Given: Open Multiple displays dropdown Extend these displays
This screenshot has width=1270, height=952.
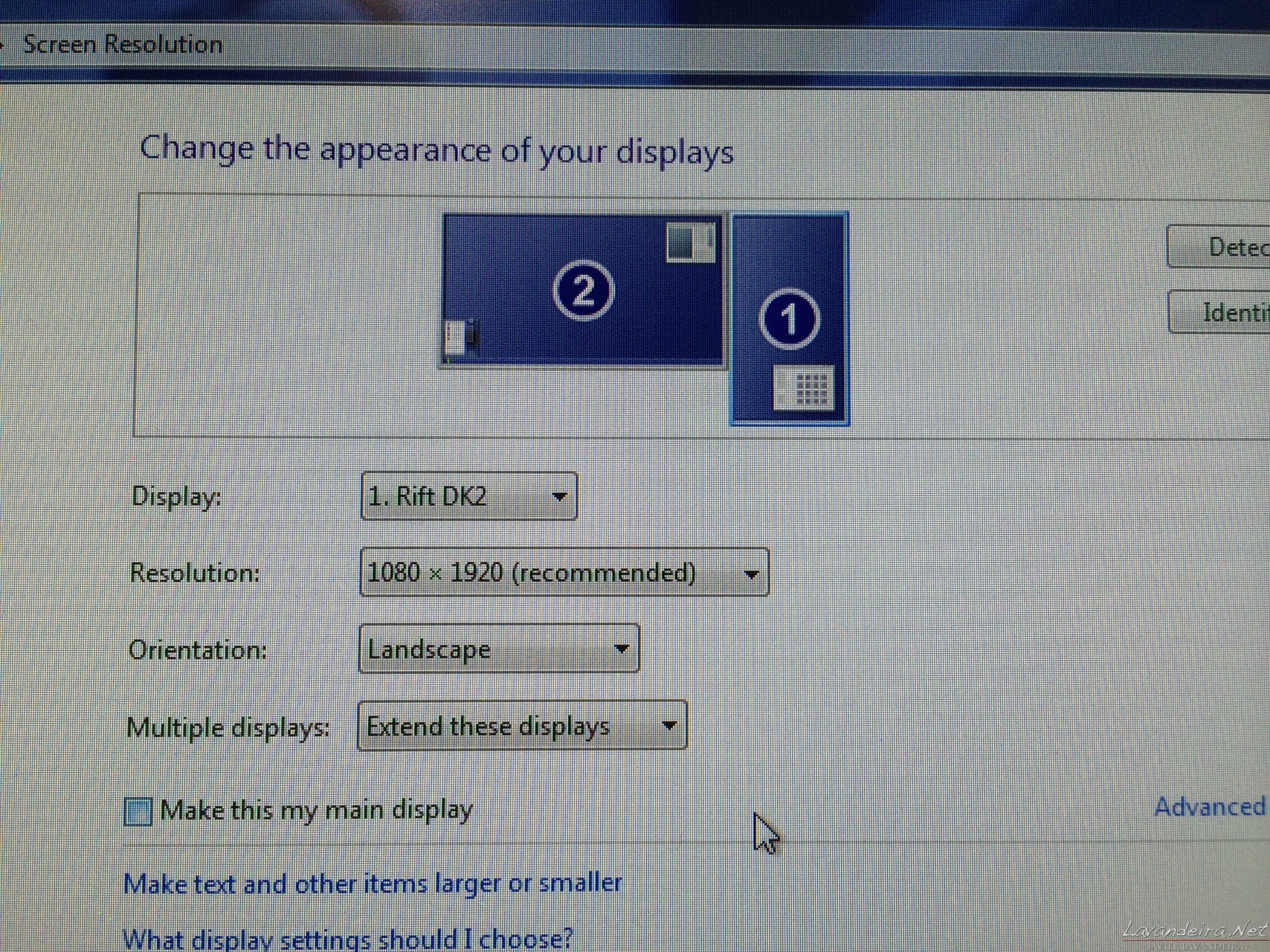Looking at the screenshot, I should (522, 725).
